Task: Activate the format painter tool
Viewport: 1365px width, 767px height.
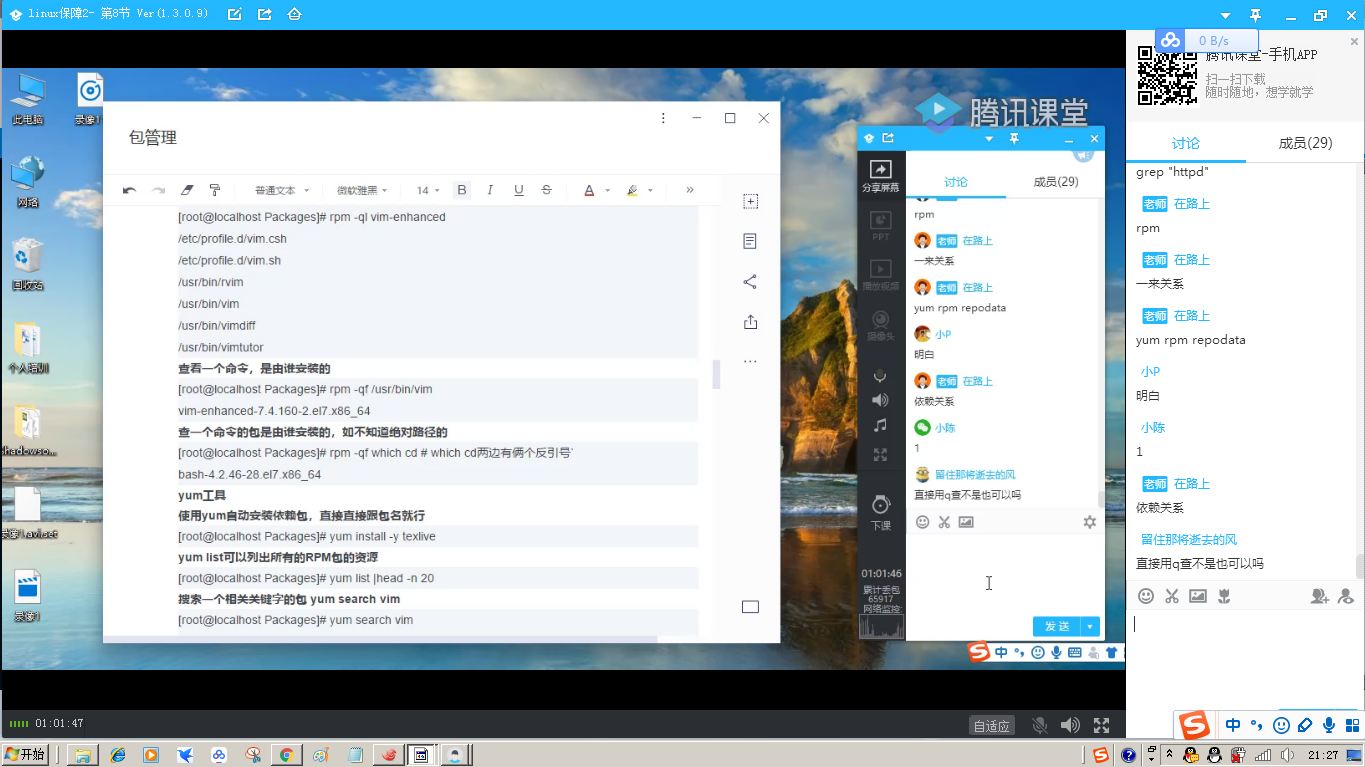Action: [214, 190]
